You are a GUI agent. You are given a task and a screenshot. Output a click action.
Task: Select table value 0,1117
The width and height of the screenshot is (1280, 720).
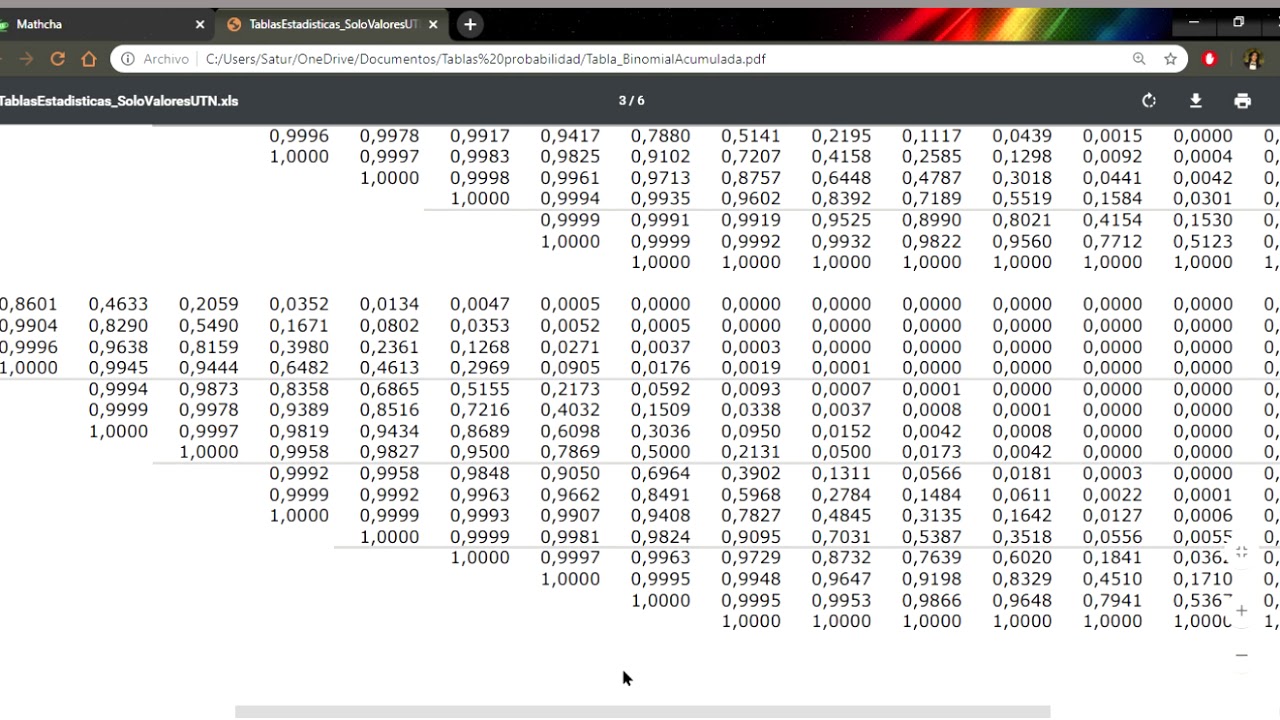[x=931, y=136]
